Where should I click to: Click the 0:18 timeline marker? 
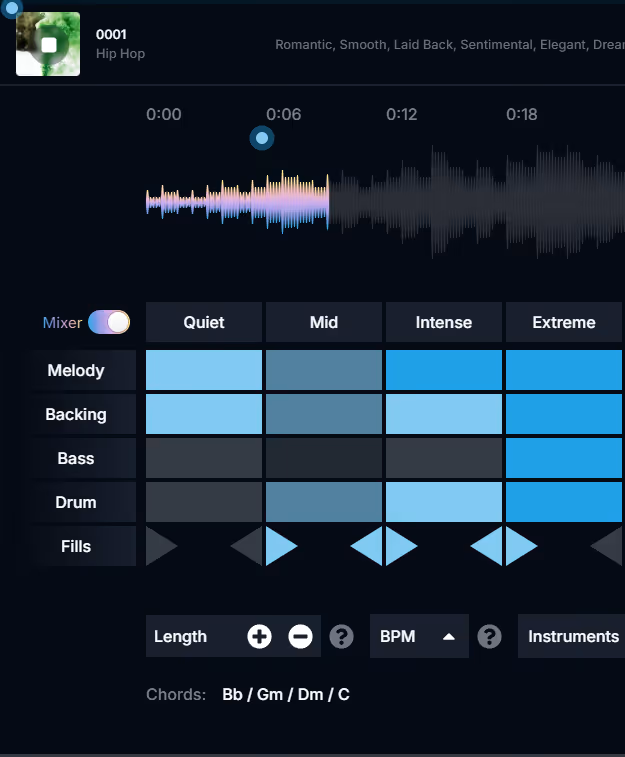522,114
